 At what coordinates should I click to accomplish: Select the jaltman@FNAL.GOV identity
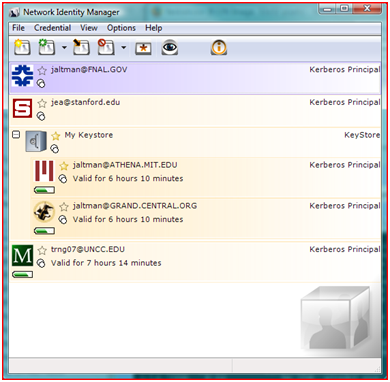click(x=195, y=78)
